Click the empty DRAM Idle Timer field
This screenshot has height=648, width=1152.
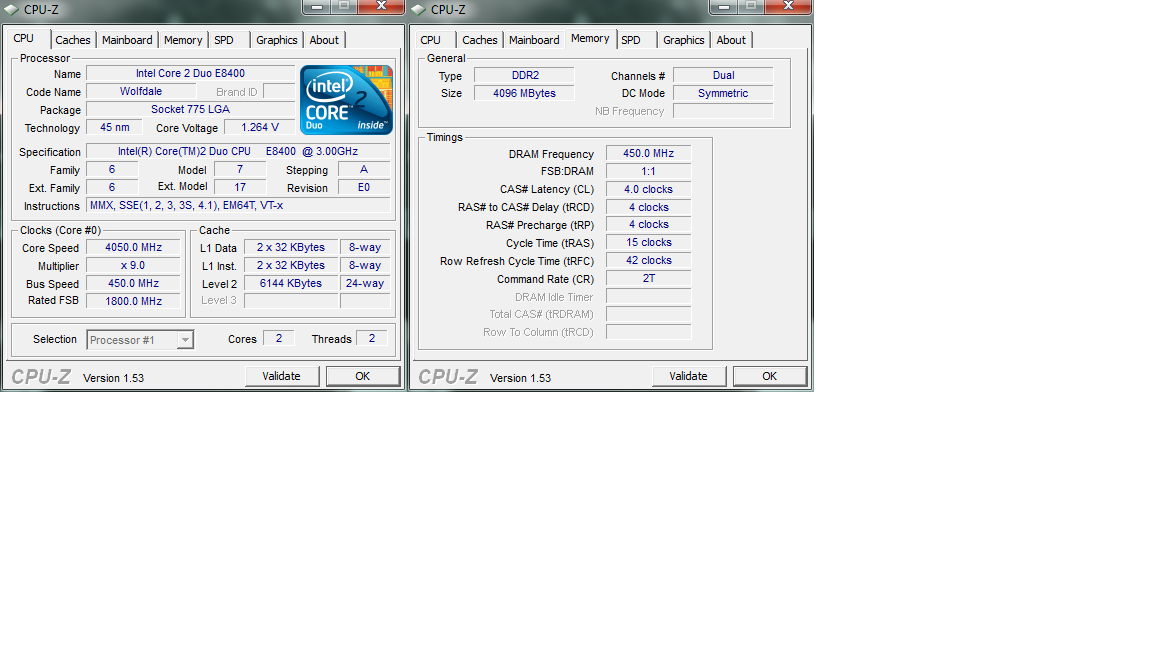649,296
